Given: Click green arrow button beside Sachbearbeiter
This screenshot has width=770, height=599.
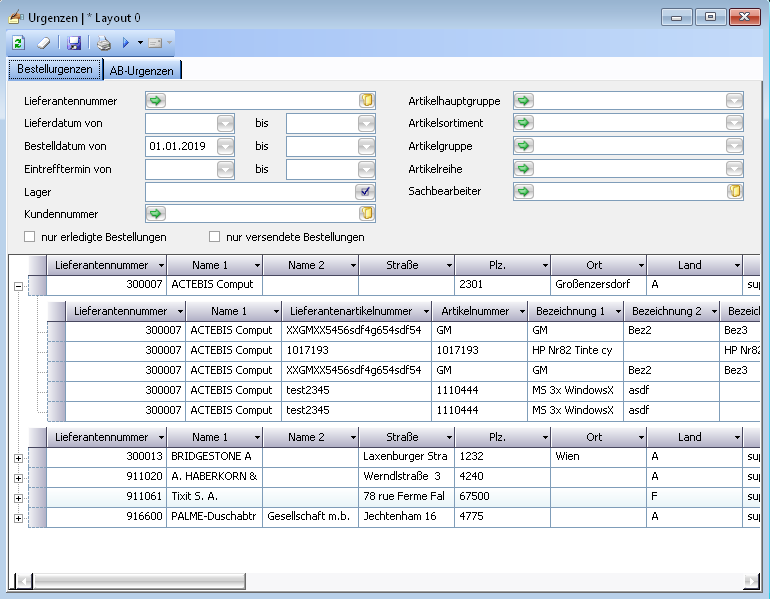Looking at the screenshot, I should pos(523,191).
